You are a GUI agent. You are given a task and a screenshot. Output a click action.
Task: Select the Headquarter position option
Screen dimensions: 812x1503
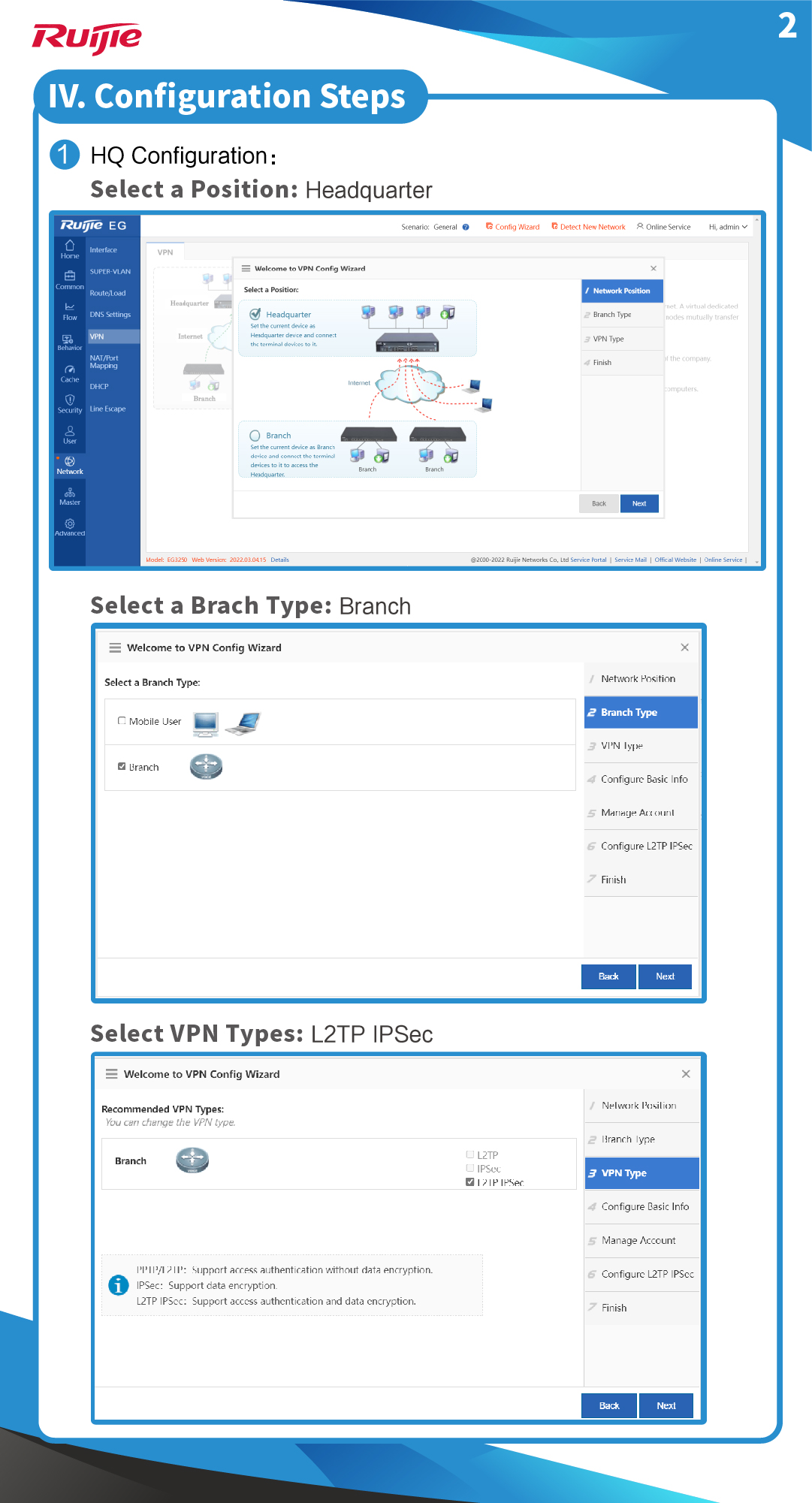(x=255, y=314)
